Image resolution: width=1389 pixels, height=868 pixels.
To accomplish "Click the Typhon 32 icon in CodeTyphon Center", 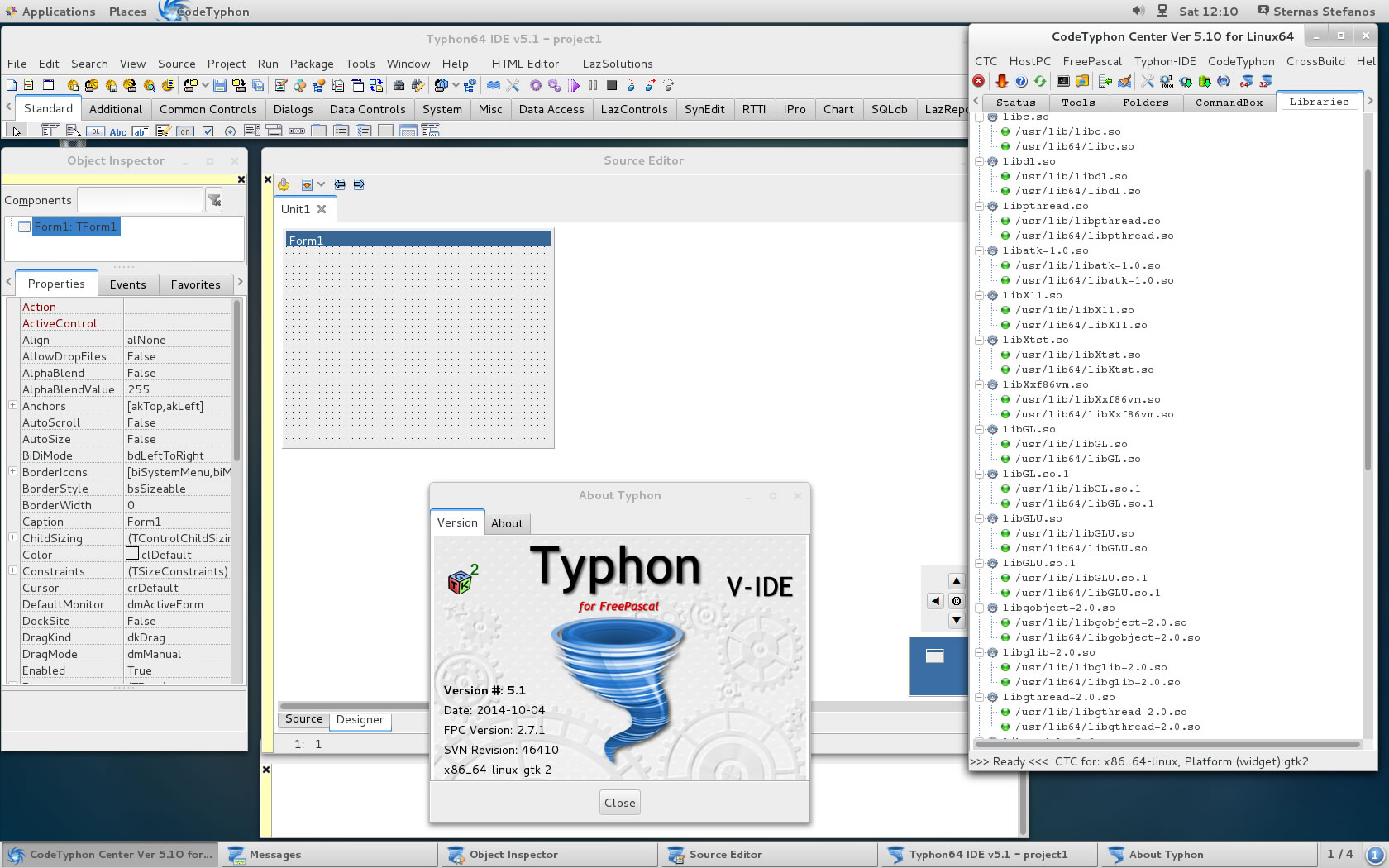I will 1265,81.
